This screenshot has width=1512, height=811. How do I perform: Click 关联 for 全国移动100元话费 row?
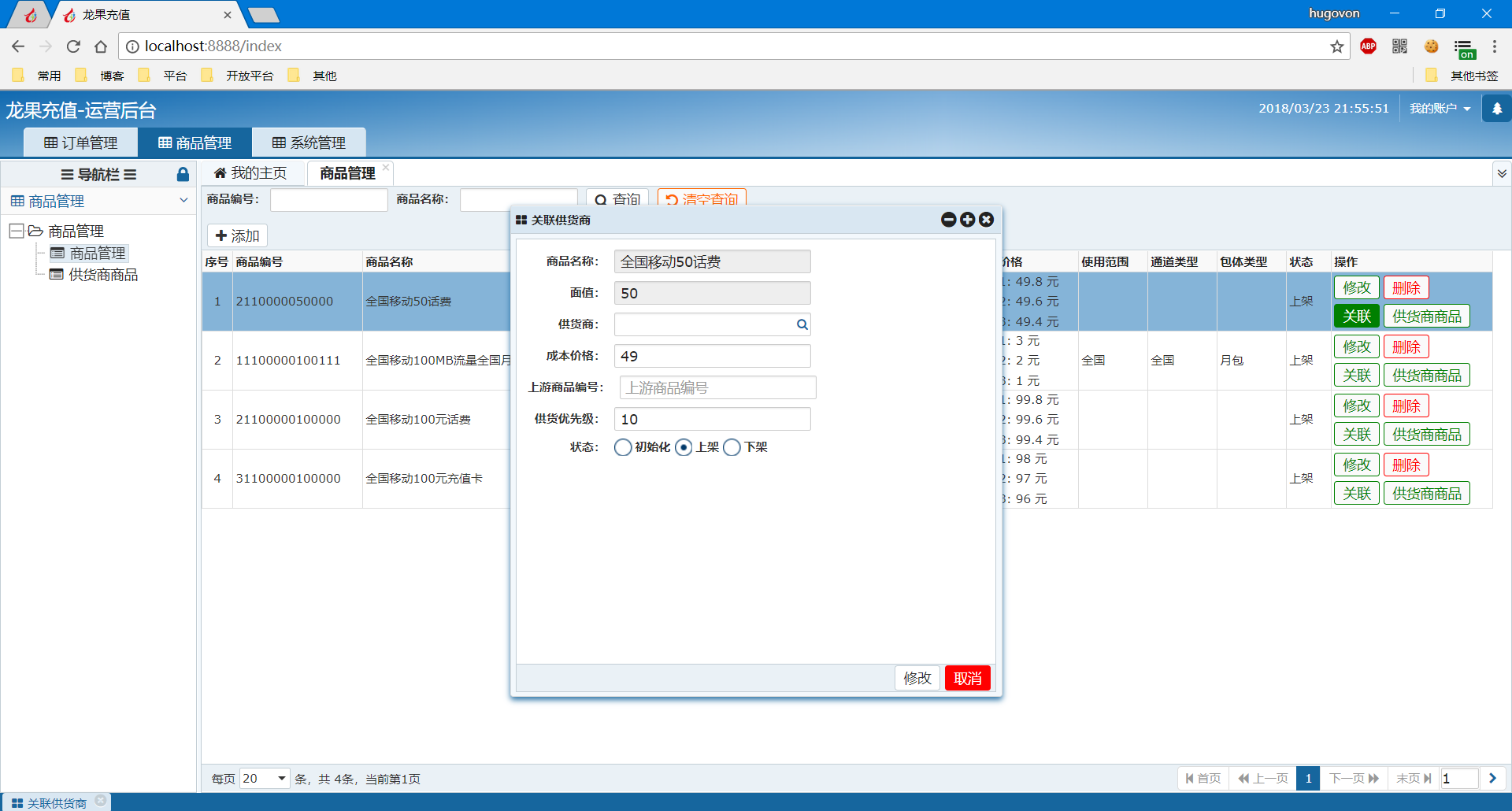tap(1357, 435)
